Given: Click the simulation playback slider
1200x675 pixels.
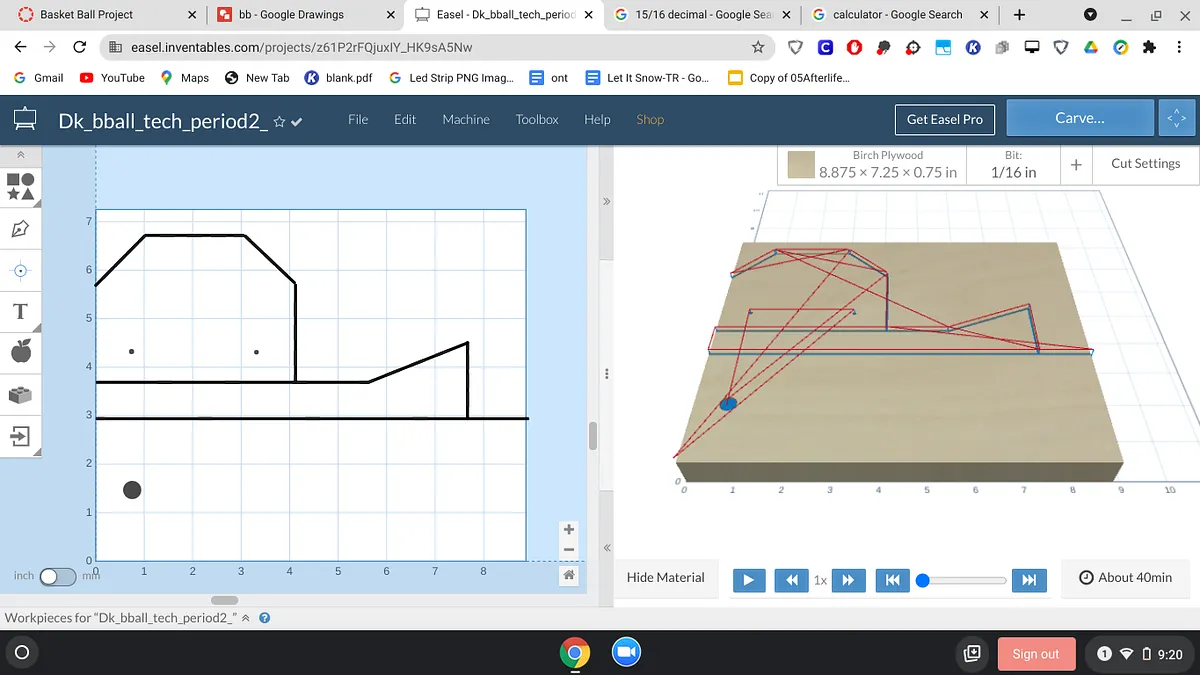Looking at the screenshot, I should click(x=964, y=580).
